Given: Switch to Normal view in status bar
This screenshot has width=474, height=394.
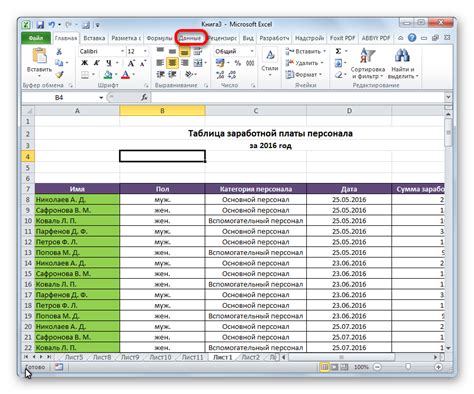Looking at the screenshot, I should tap(324, 367).
